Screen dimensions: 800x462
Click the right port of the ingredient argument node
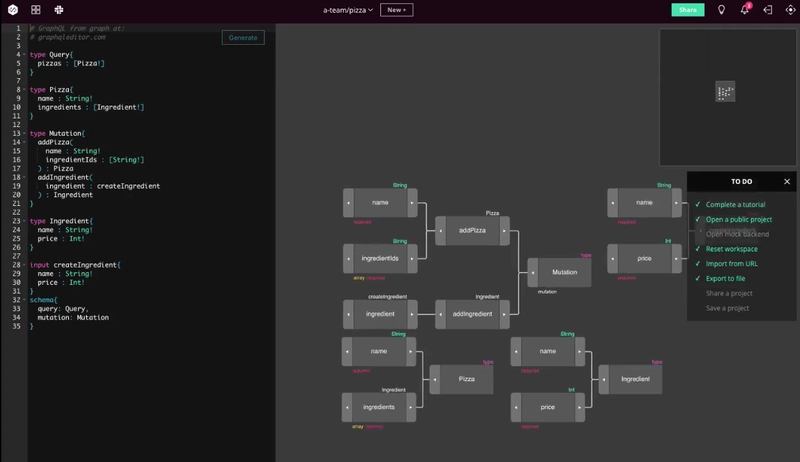tap(412, 314)
